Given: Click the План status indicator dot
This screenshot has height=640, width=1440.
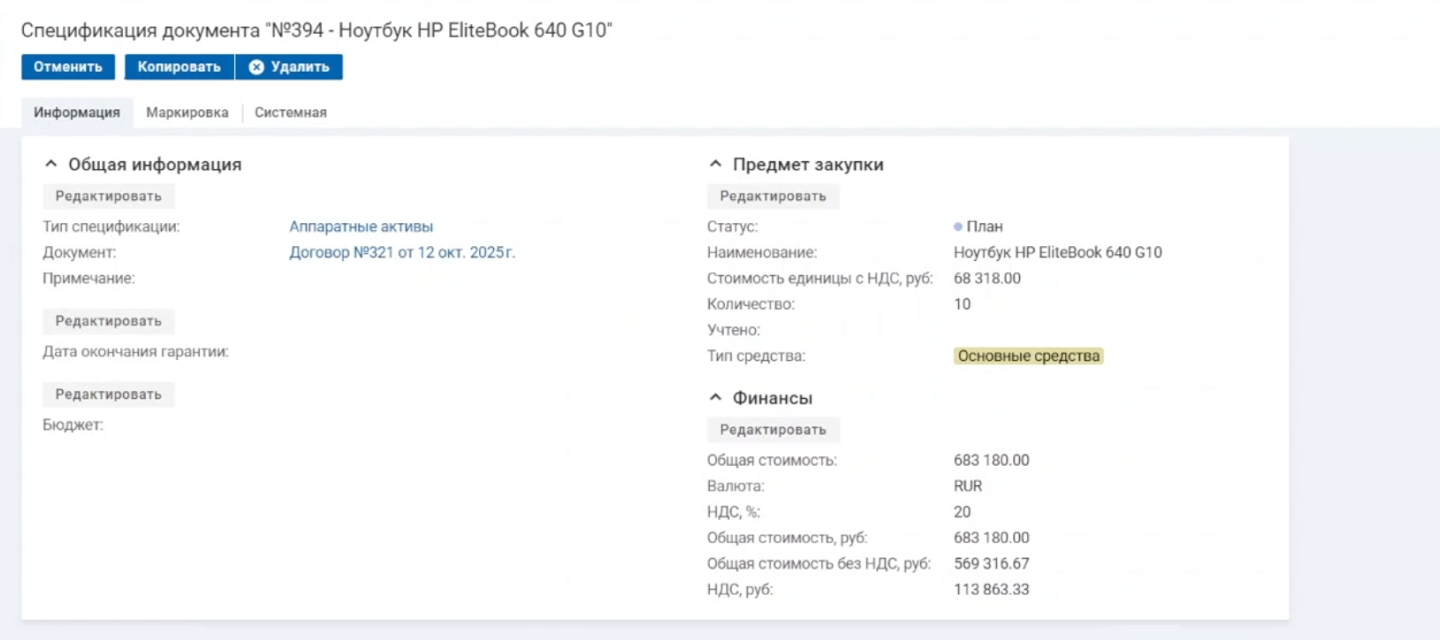Looking at the screenshot, I should (x=958, y=227).
